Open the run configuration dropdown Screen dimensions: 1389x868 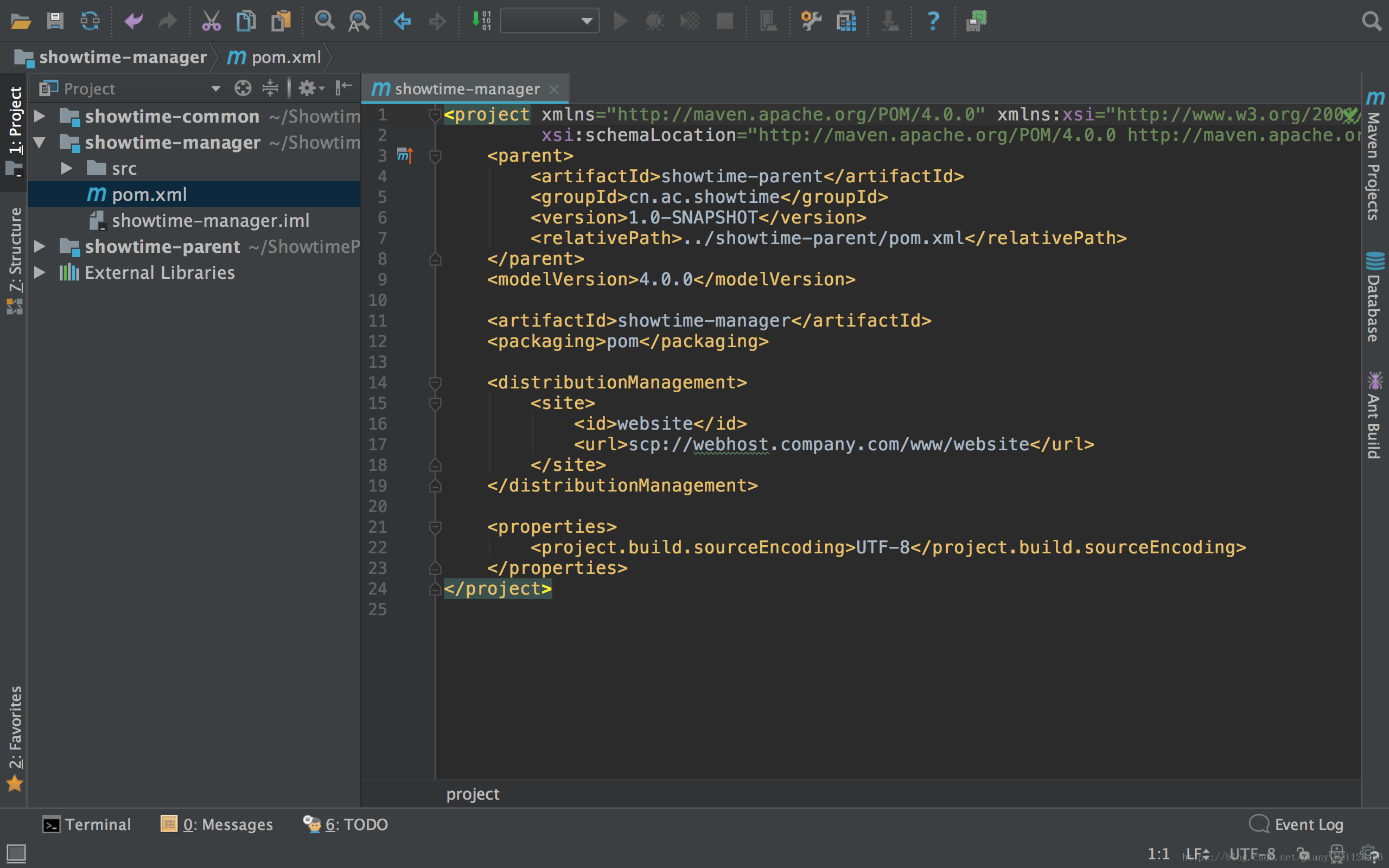(549, 21)
